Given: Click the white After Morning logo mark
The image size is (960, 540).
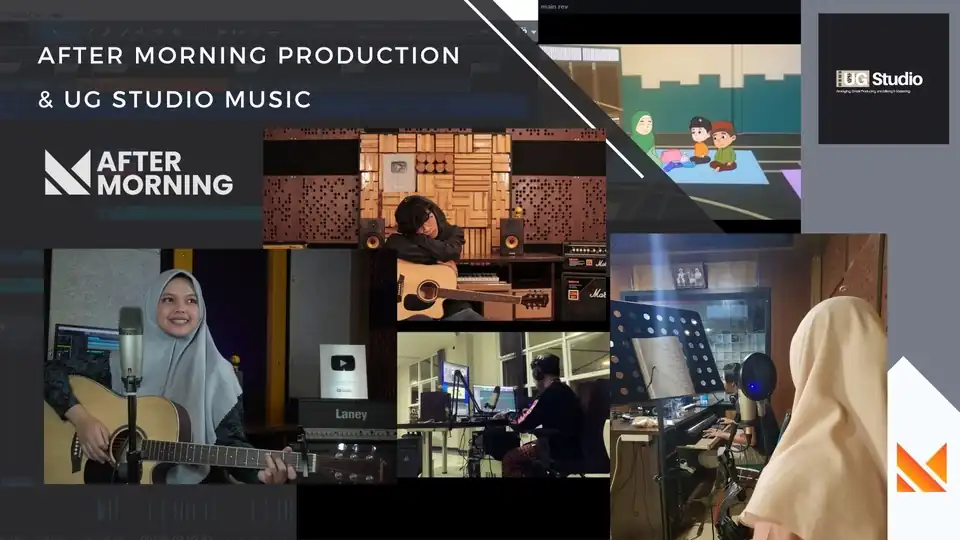Looking at the screenshot, I should [x=67, y=173].
